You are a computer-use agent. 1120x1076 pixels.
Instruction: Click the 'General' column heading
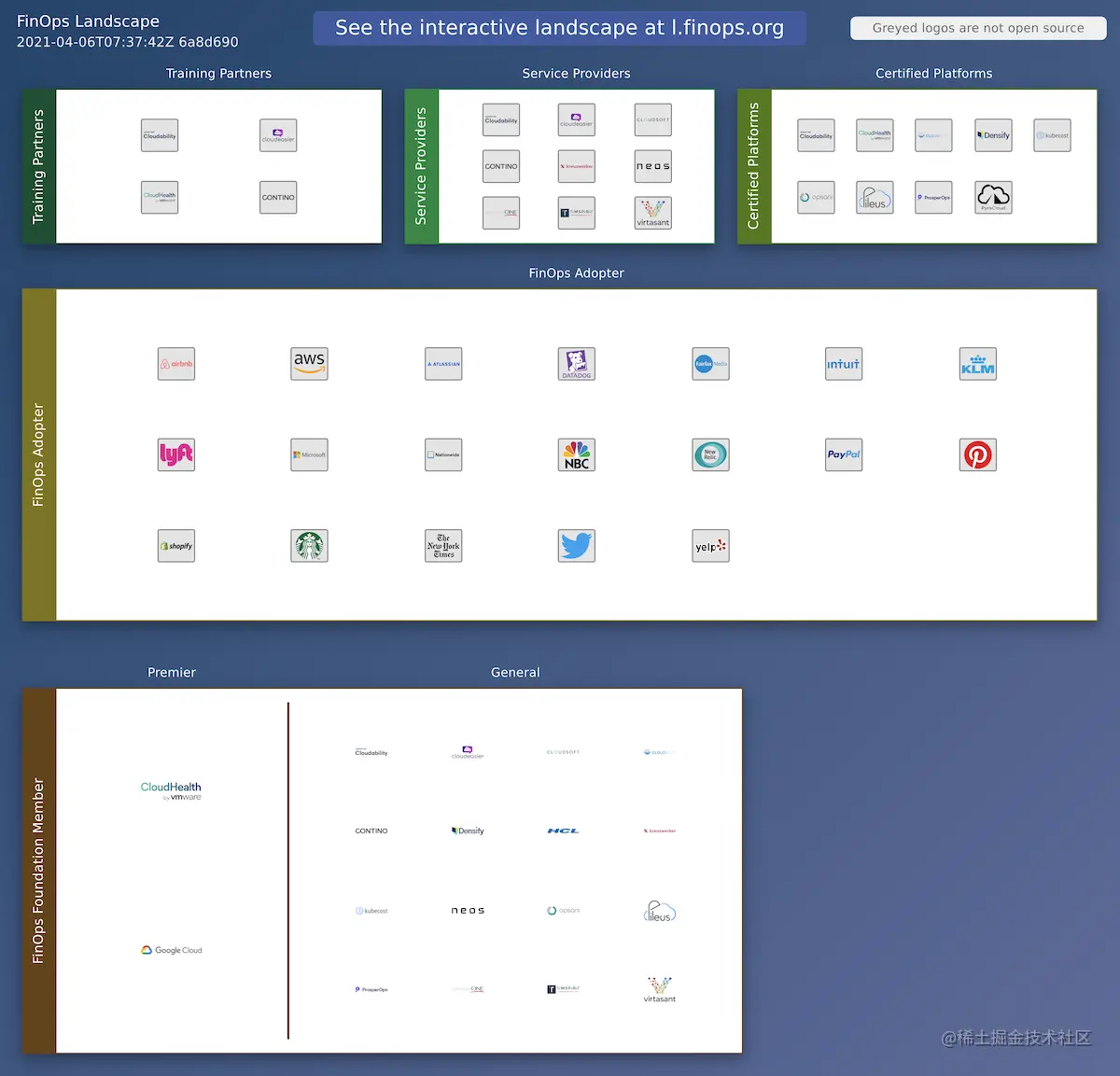point(515,672)
